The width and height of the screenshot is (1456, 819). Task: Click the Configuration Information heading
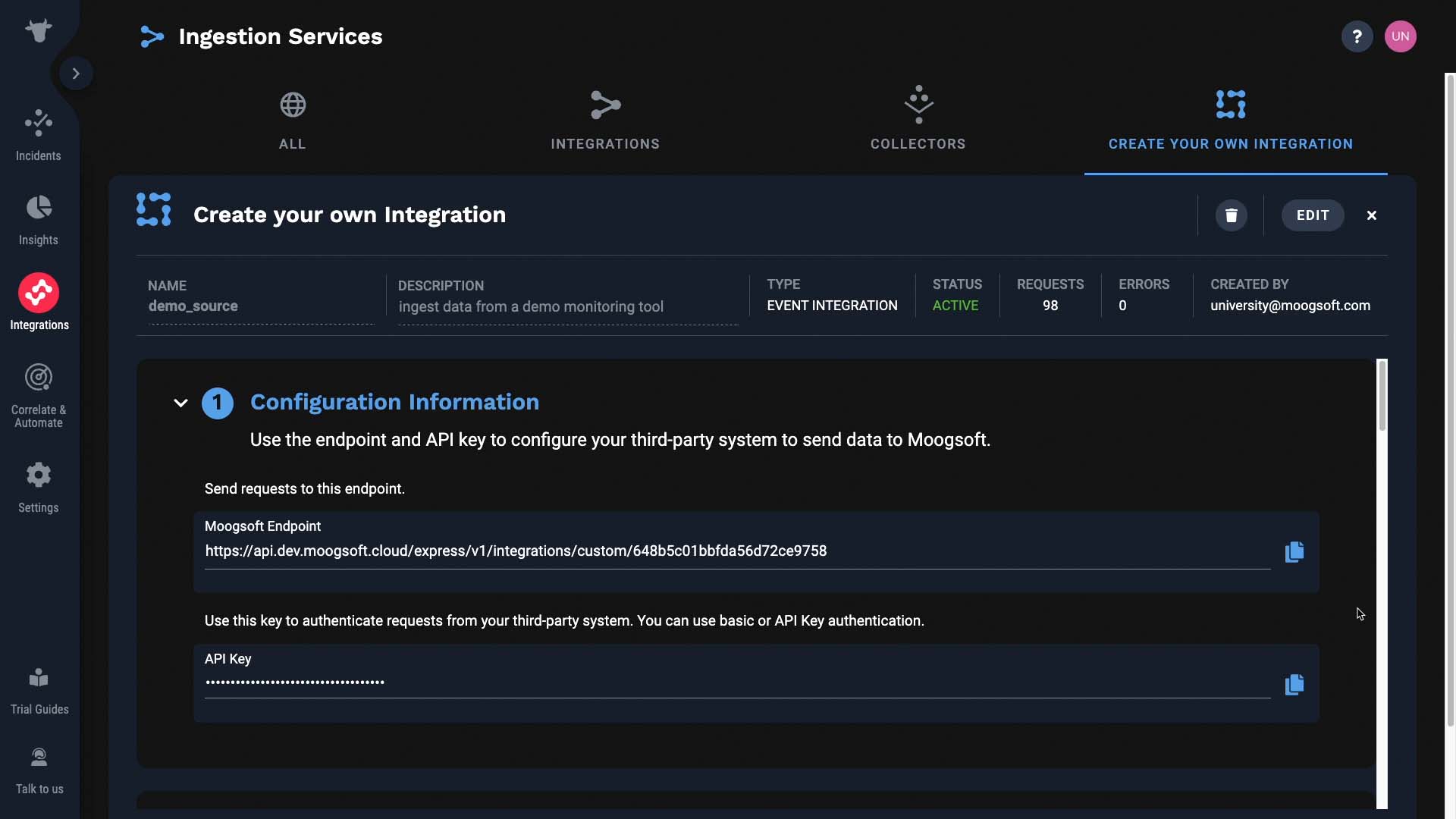pos(394,402)
